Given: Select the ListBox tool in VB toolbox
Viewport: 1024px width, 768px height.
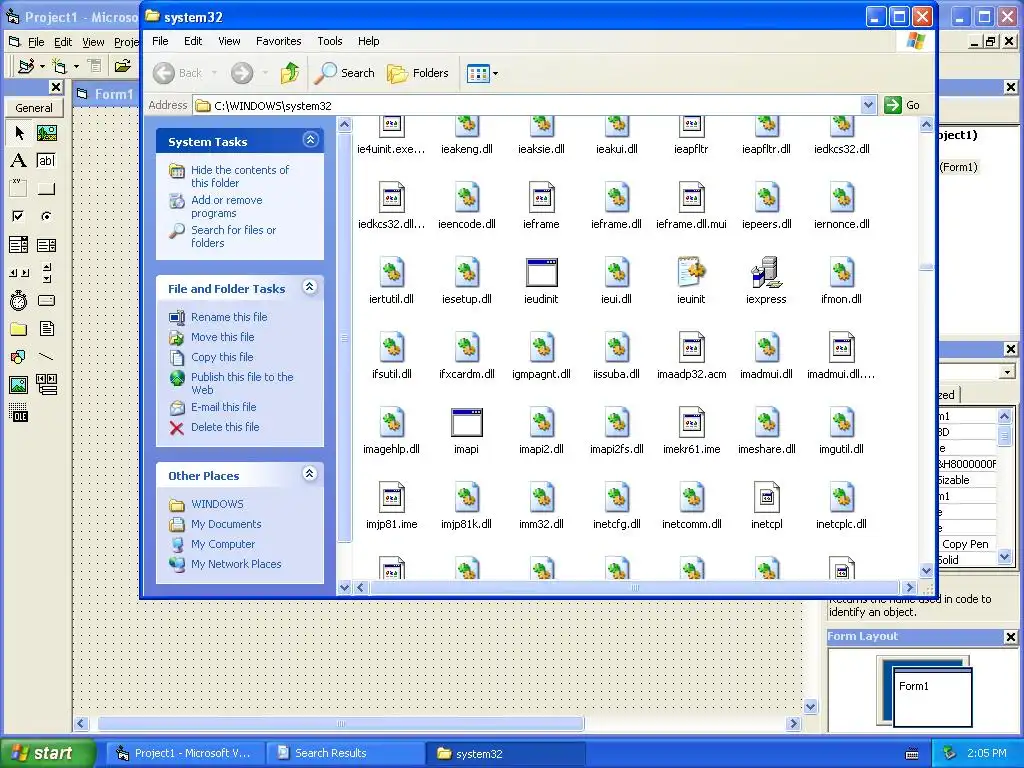Looking at the screenshot, I should [x=46, y=245].
